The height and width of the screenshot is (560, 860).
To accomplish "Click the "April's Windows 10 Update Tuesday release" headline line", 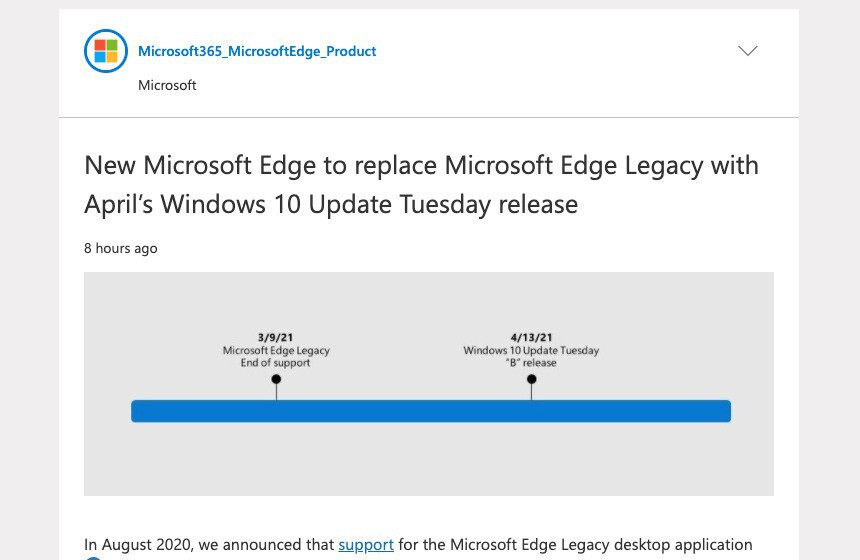I will [331, 204].
